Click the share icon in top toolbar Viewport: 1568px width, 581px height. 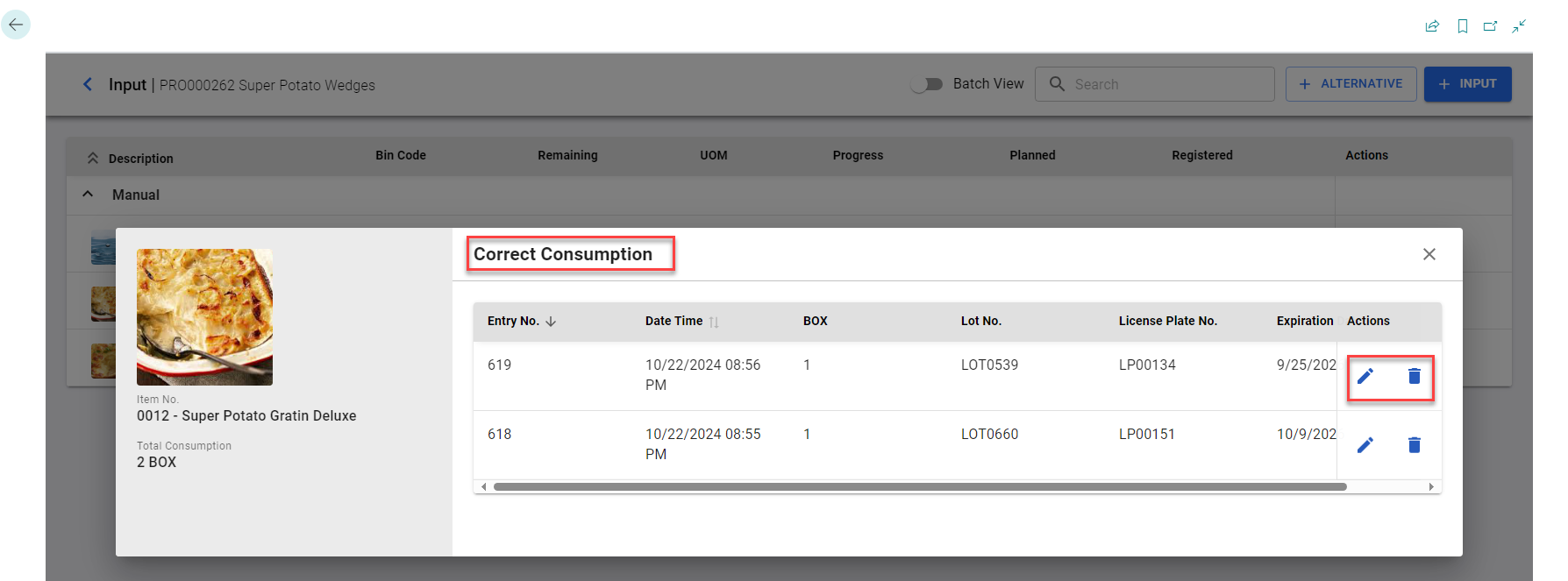pos(1432,26)
